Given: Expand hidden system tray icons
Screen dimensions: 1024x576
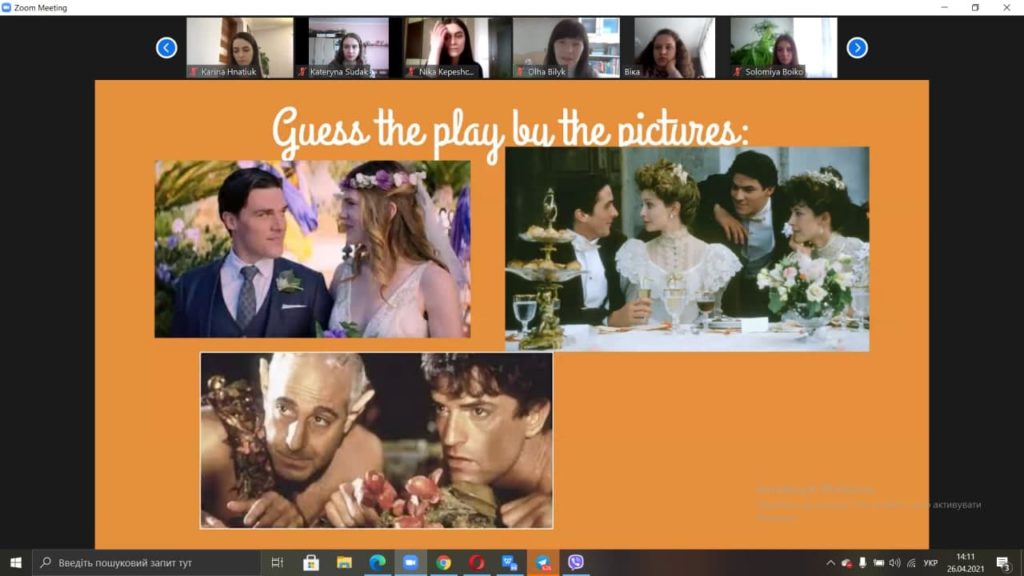Looking at the screenshot, I should (x=830, y=563).
